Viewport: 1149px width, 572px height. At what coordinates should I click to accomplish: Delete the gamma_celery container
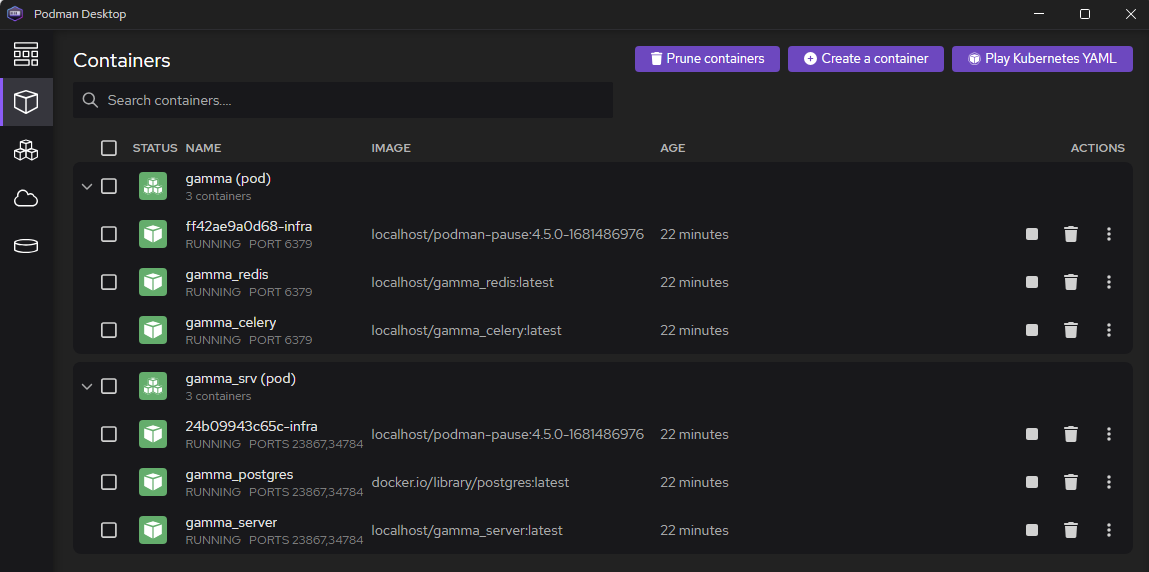click(1071, 330)
